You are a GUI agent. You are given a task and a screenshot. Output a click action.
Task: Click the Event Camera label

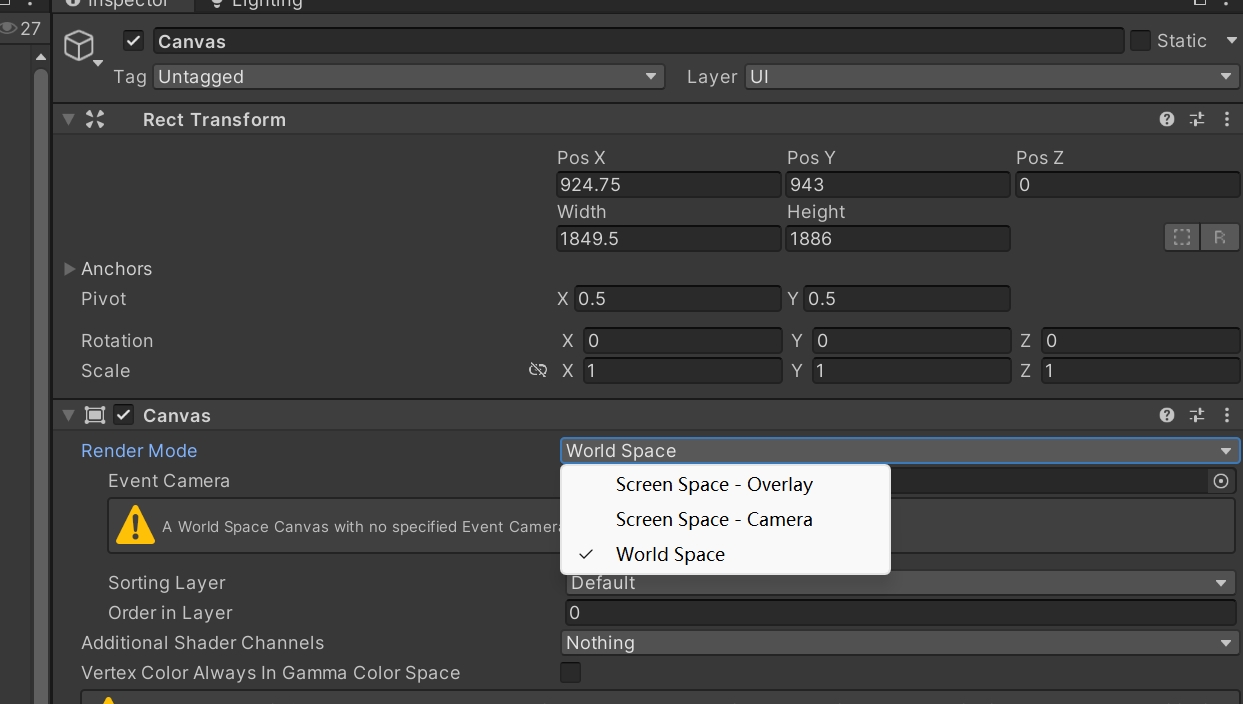pos(169,481)
